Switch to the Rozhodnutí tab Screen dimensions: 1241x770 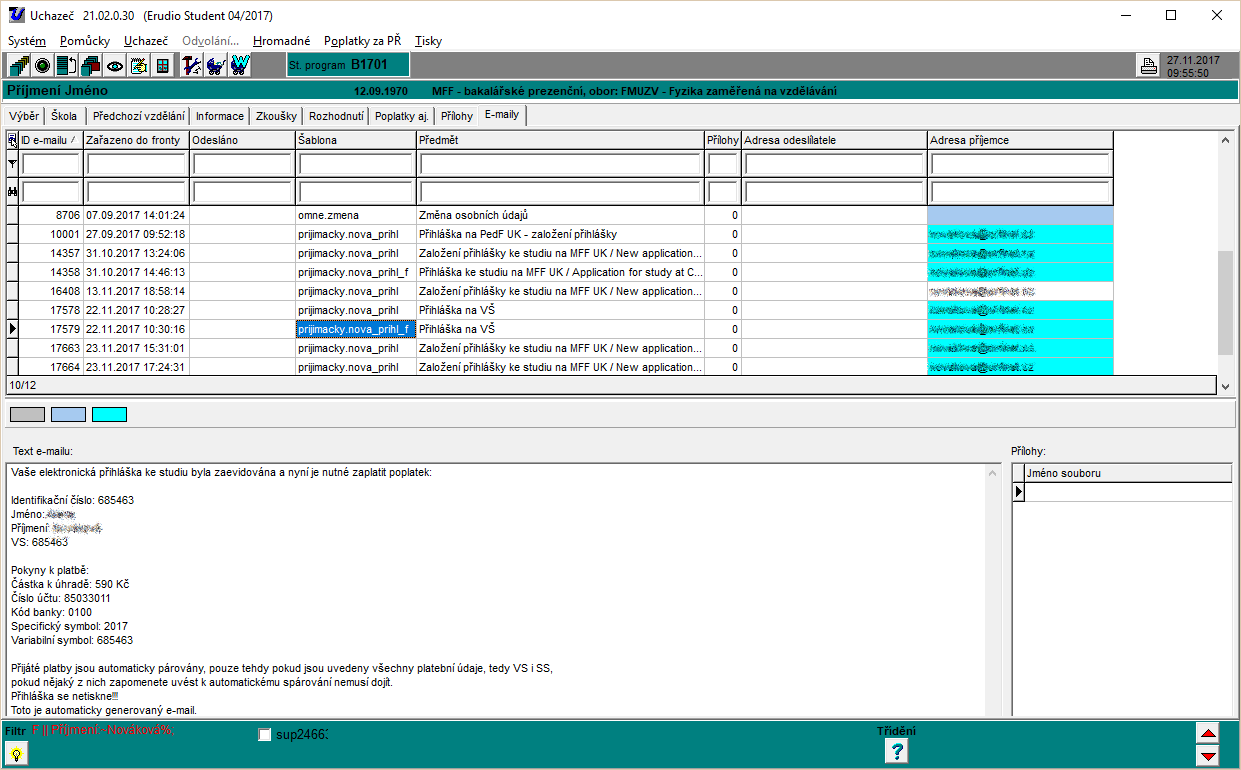tap(336, 116)
